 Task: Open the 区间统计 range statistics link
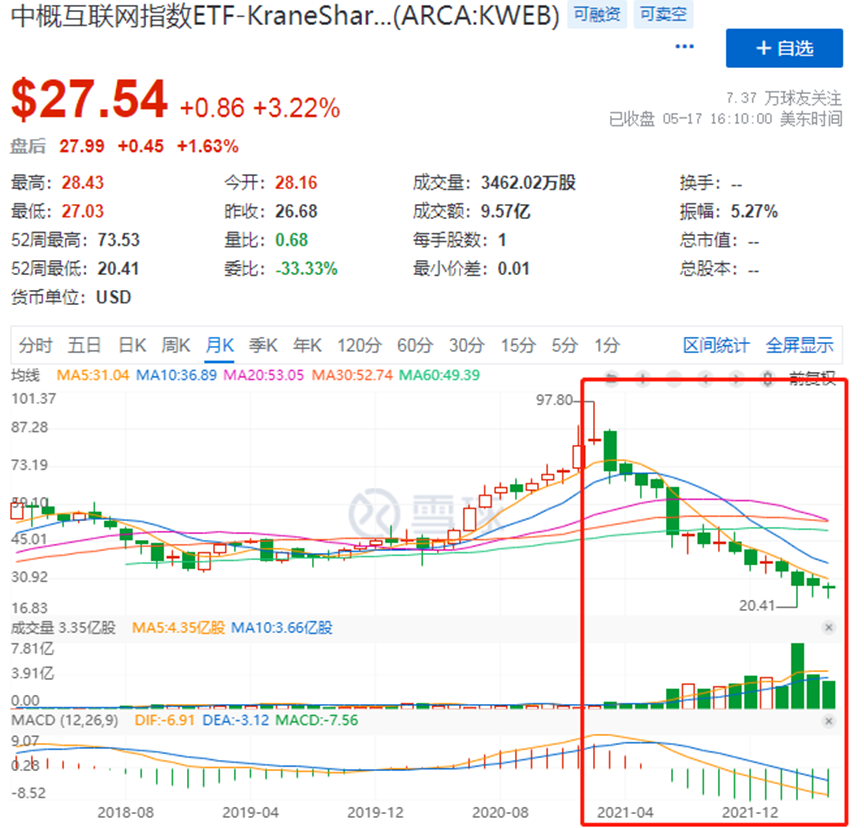(716, 345)
